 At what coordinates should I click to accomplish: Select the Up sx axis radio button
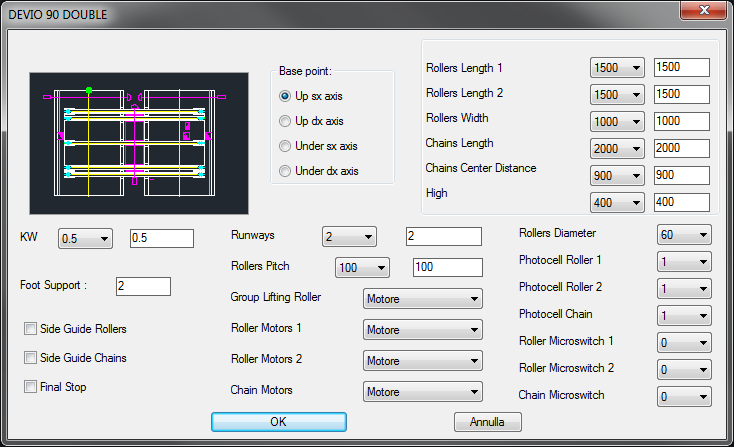coord(285,96)
